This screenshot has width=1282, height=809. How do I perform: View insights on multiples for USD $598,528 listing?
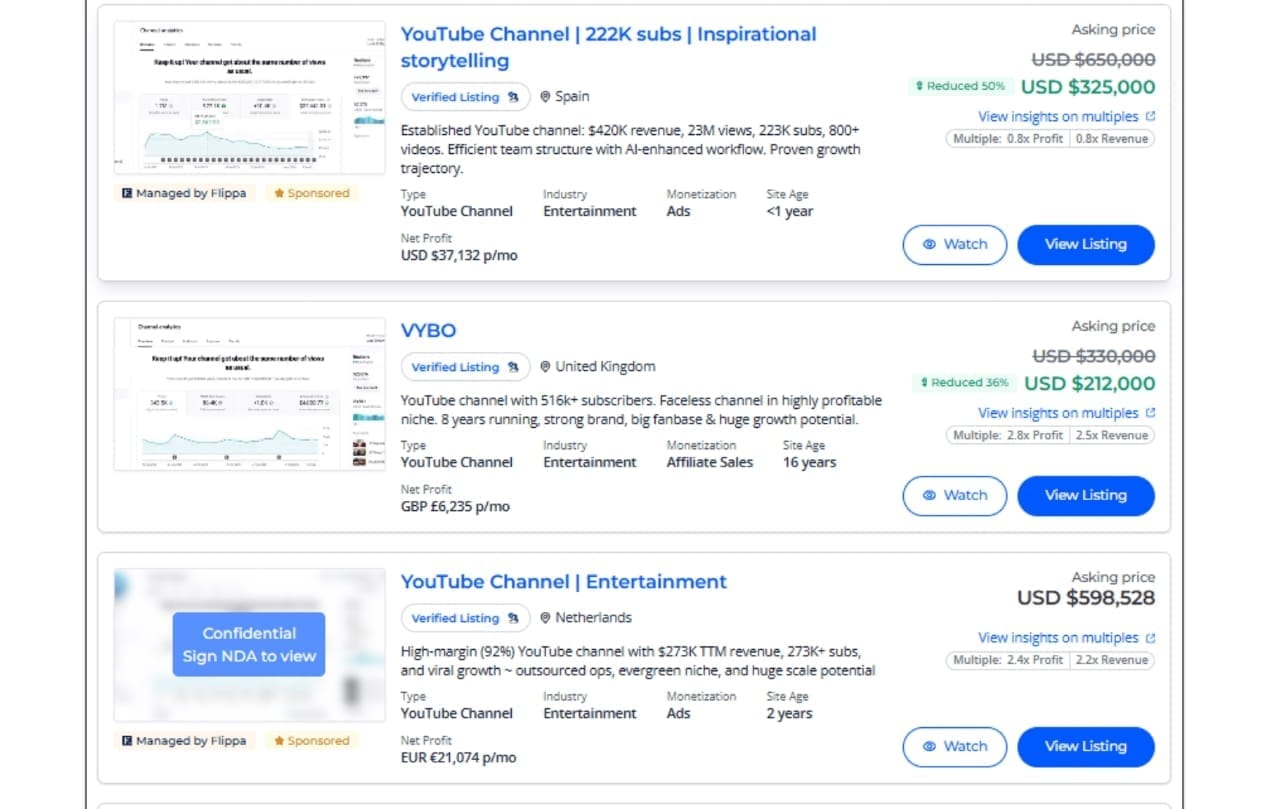pos(1058,637)
